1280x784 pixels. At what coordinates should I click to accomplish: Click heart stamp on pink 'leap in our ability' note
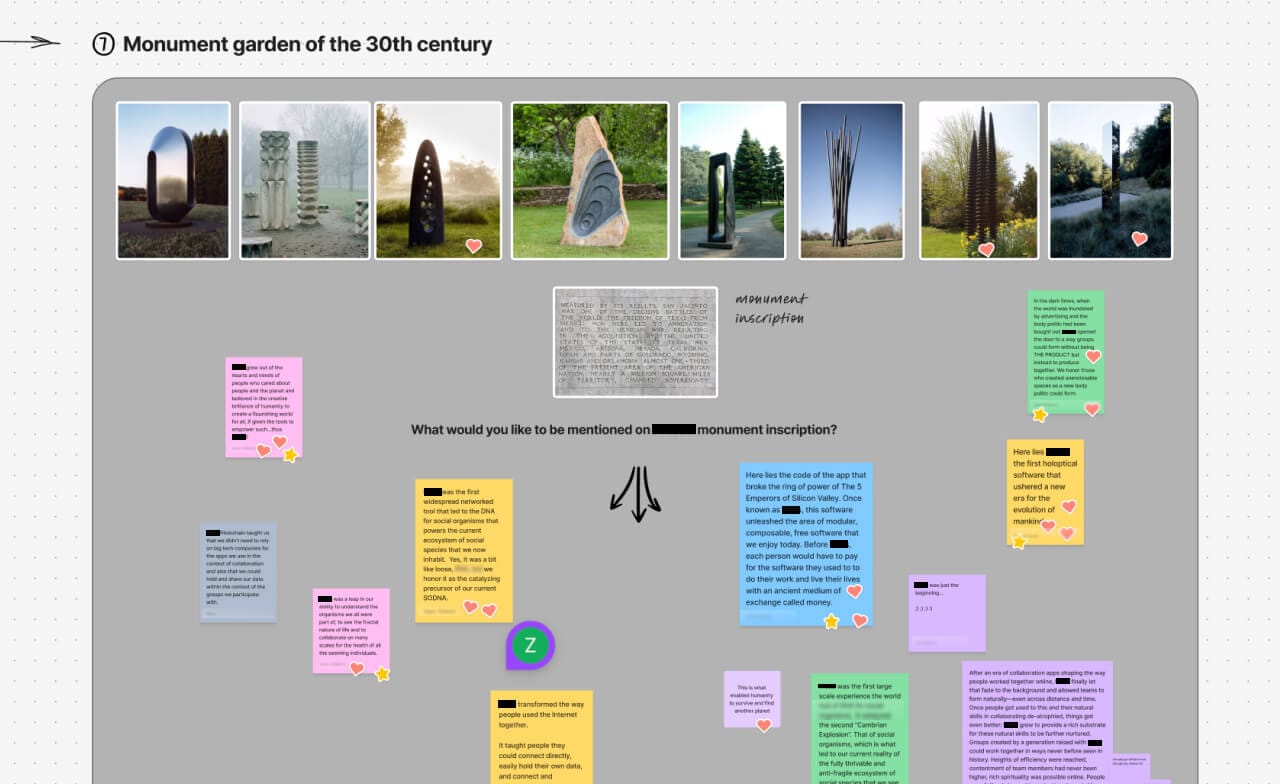356,668
